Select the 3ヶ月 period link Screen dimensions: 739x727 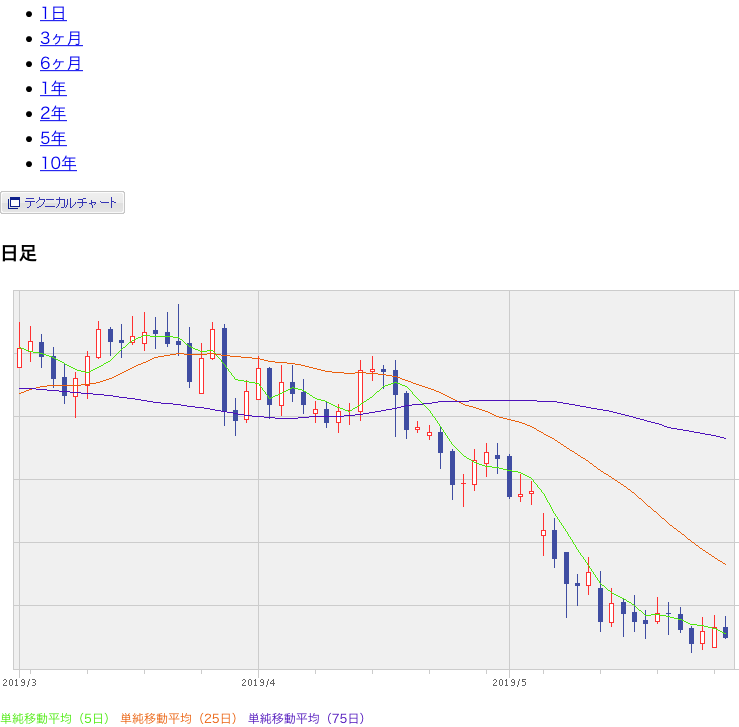click(x=61, y=39)
